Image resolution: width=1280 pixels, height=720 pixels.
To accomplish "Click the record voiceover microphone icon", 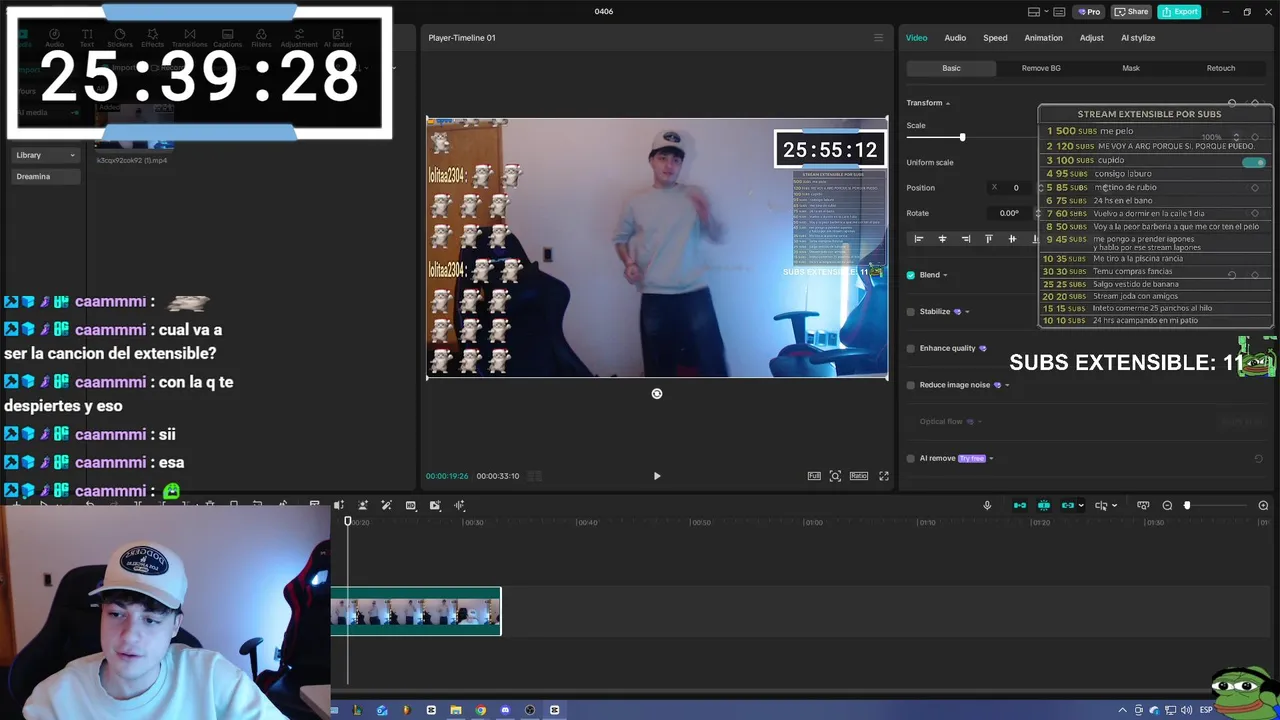I will click(987, 505).
